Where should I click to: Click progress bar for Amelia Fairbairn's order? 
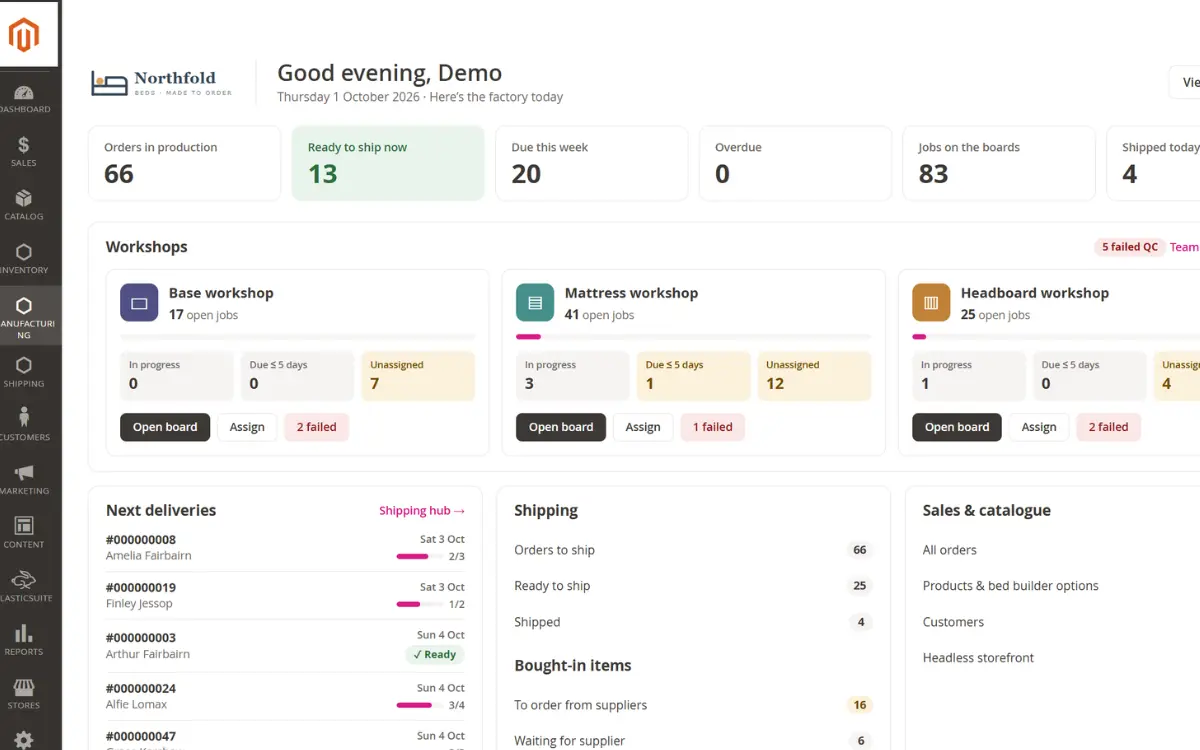pos(419,556)
